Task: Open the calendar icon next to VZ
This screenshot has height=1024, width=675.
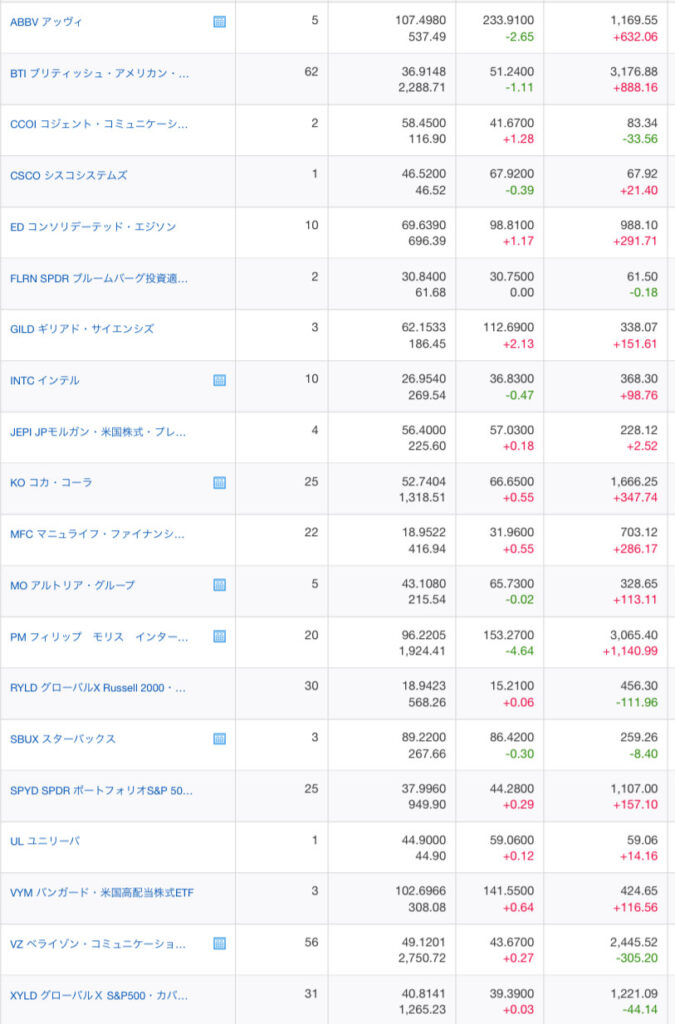Action: click(x=219, y=943)
